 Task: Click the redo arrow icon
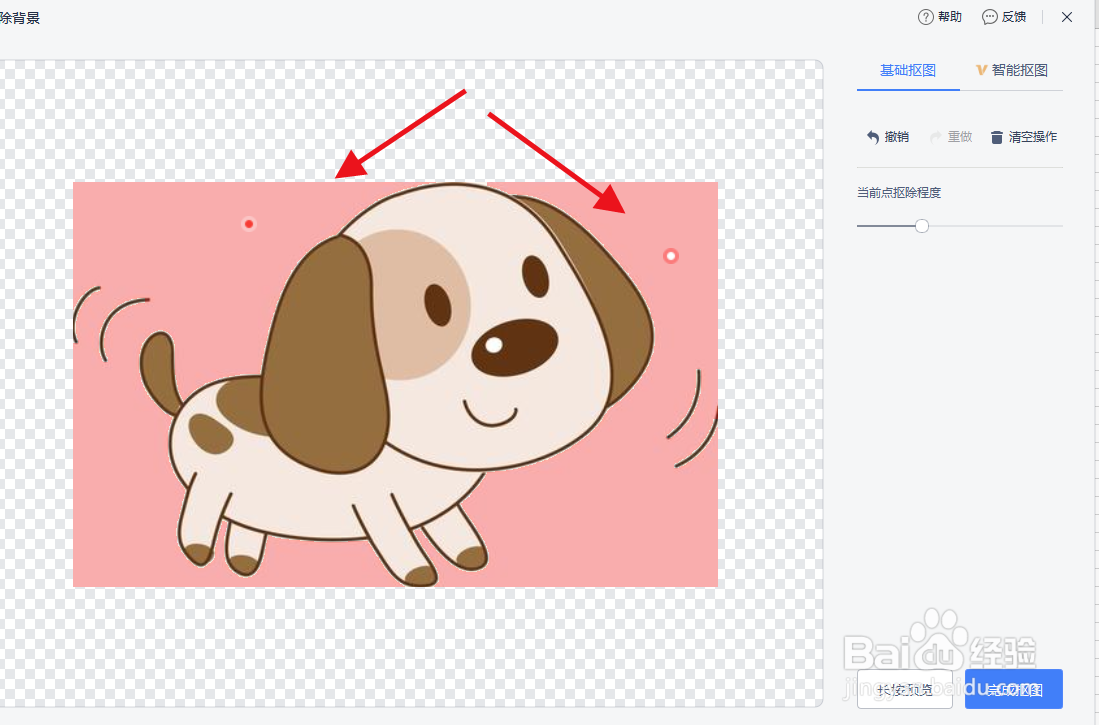click(936, 137)
